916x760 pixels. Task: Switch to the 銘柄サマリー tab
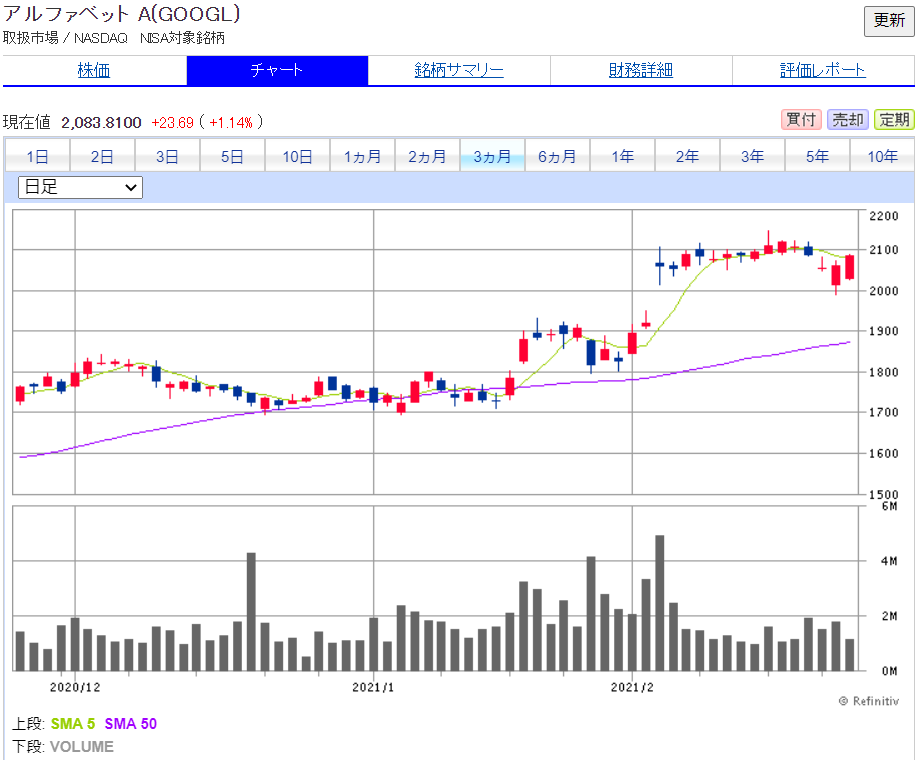pos(459,70)
